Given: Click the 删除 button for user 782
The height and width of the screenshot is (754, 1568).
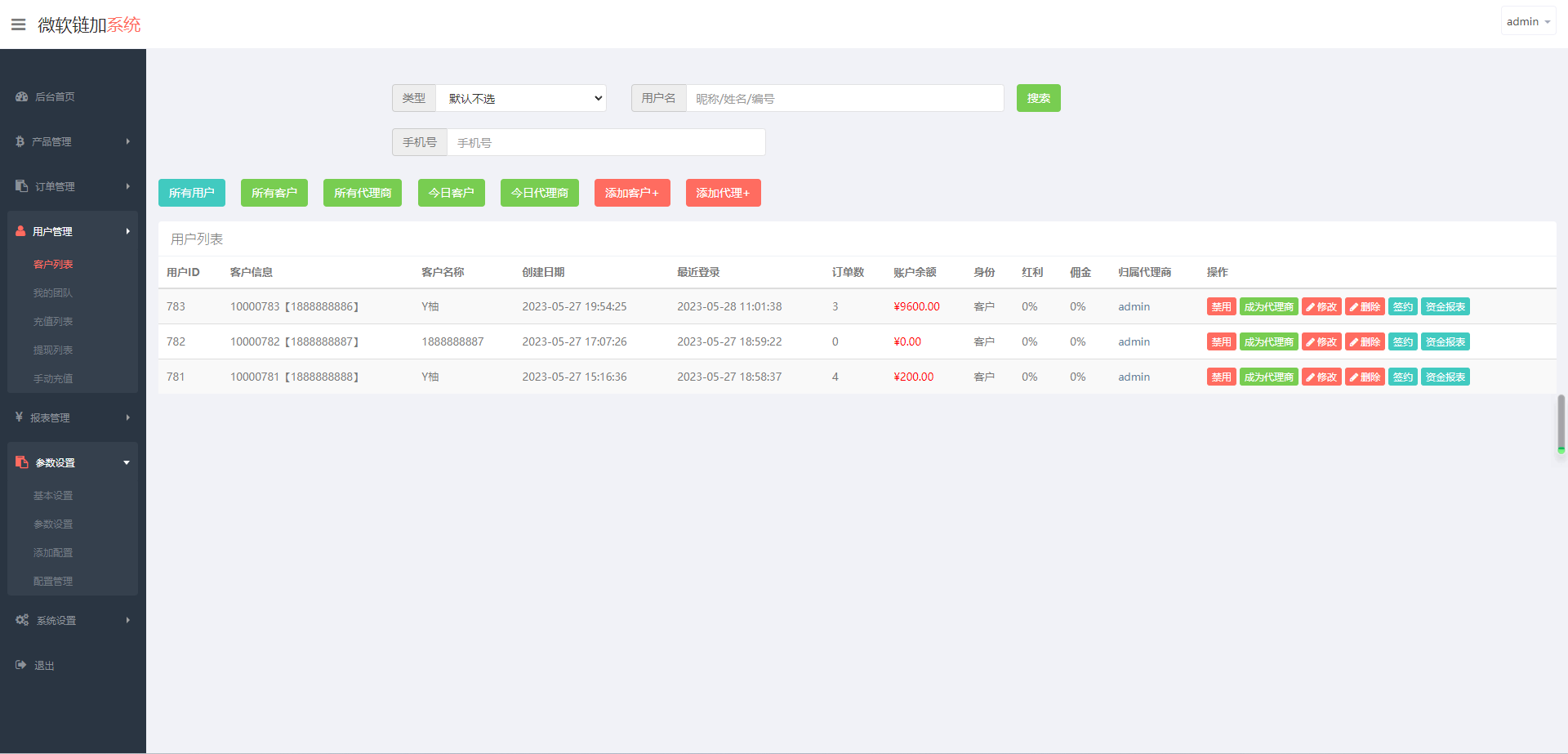Looking at the screenshot, I should click(1365, 341).
